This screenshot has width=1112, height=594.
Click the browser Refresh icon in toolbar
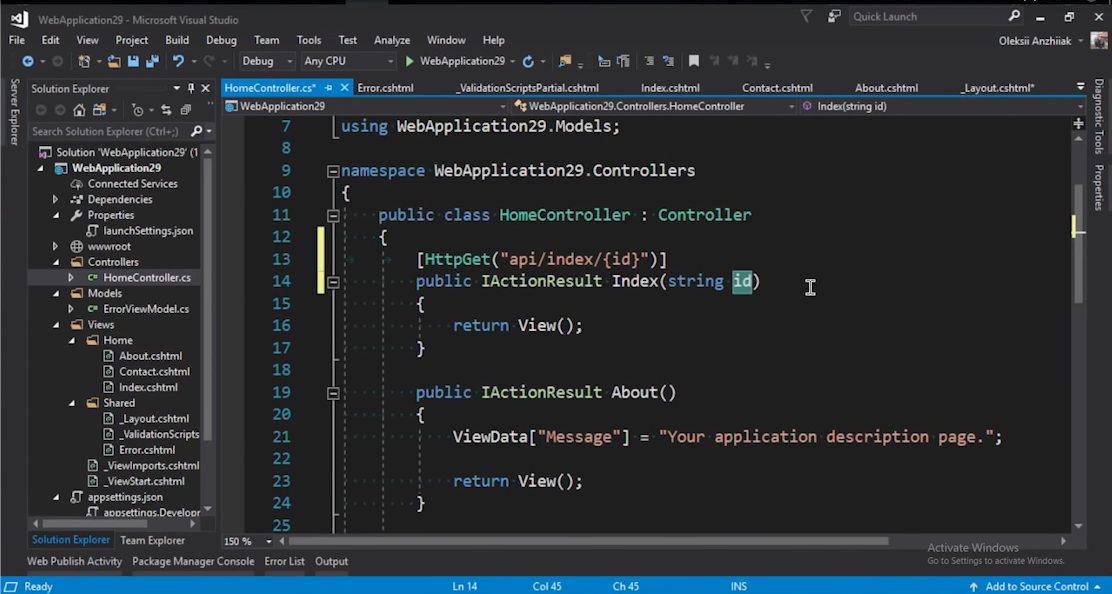[x=528, y=62]
